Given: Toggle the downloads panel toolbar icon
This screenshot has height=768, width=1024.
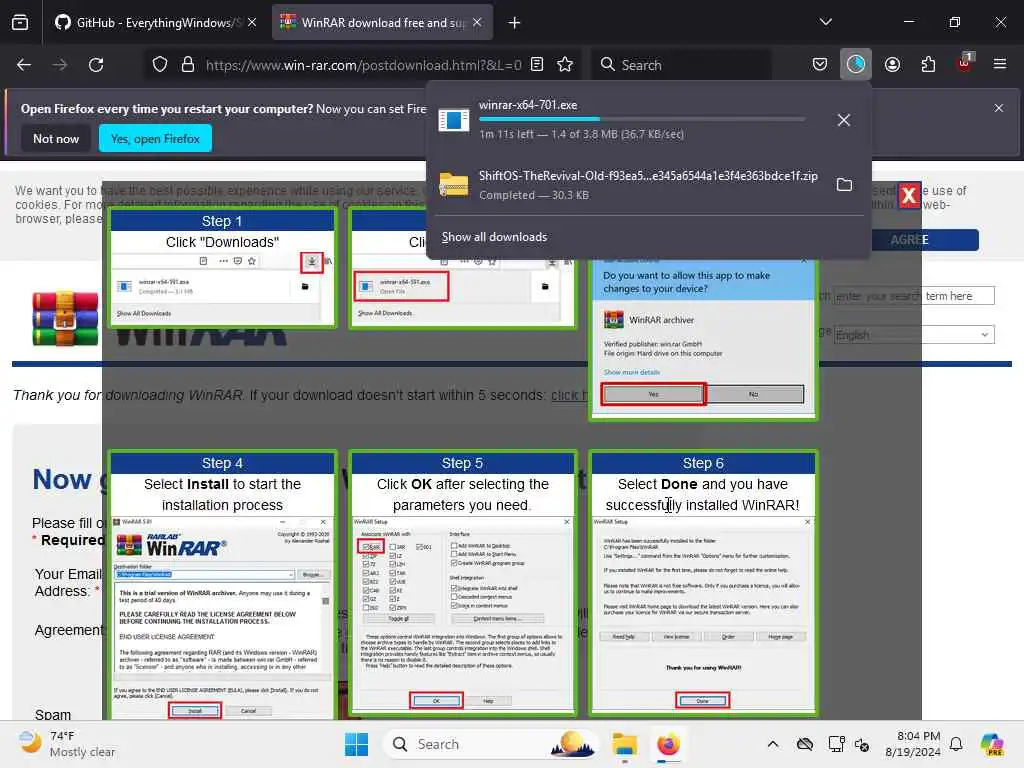Looking at the screenshot, I should click(856, 65).
